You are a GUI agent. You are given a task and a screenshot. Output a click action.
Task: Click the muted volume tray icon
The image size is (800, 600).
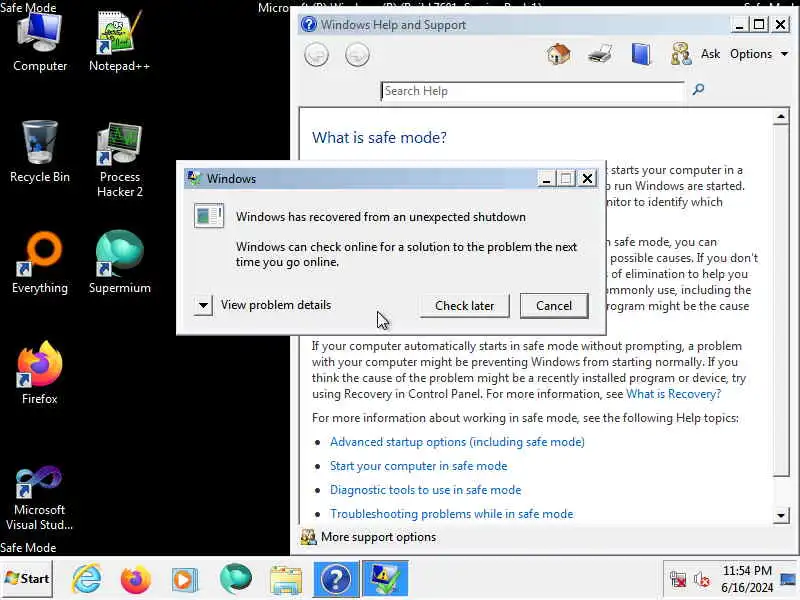(x=701, y=580)
